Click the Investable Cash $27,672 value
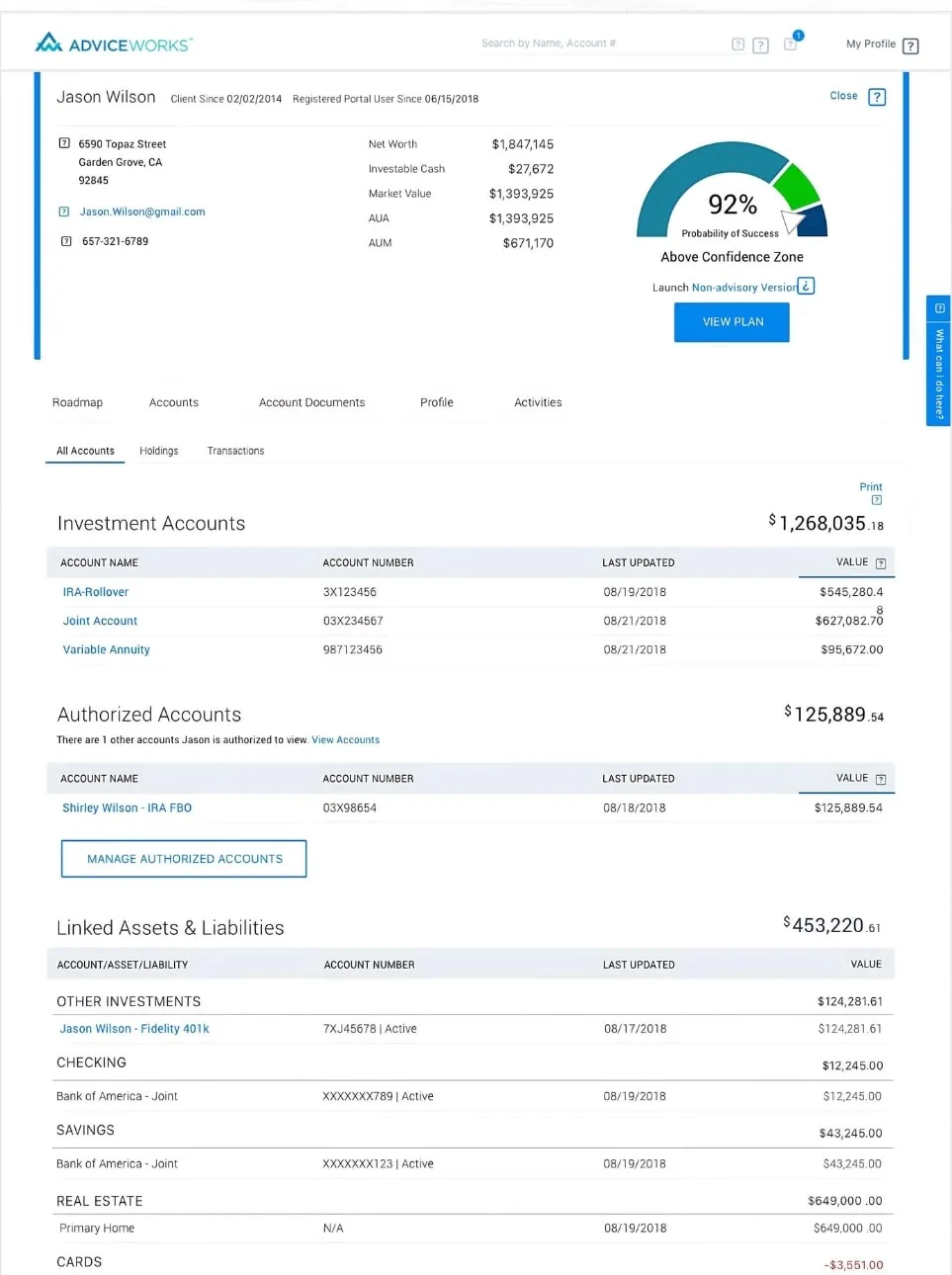Screen dimensions: 952x1275 [531, 169]
